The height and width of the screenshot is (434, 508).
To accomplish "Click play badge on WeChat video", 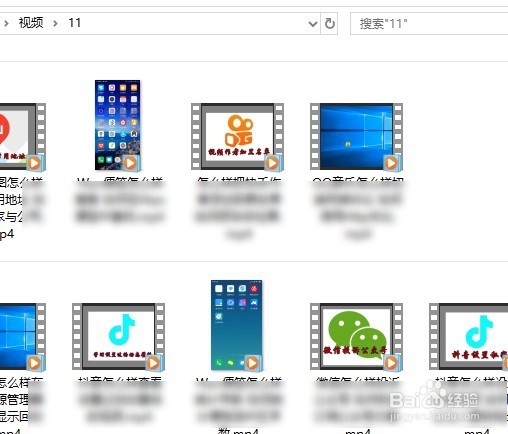I will pos(392,363).
